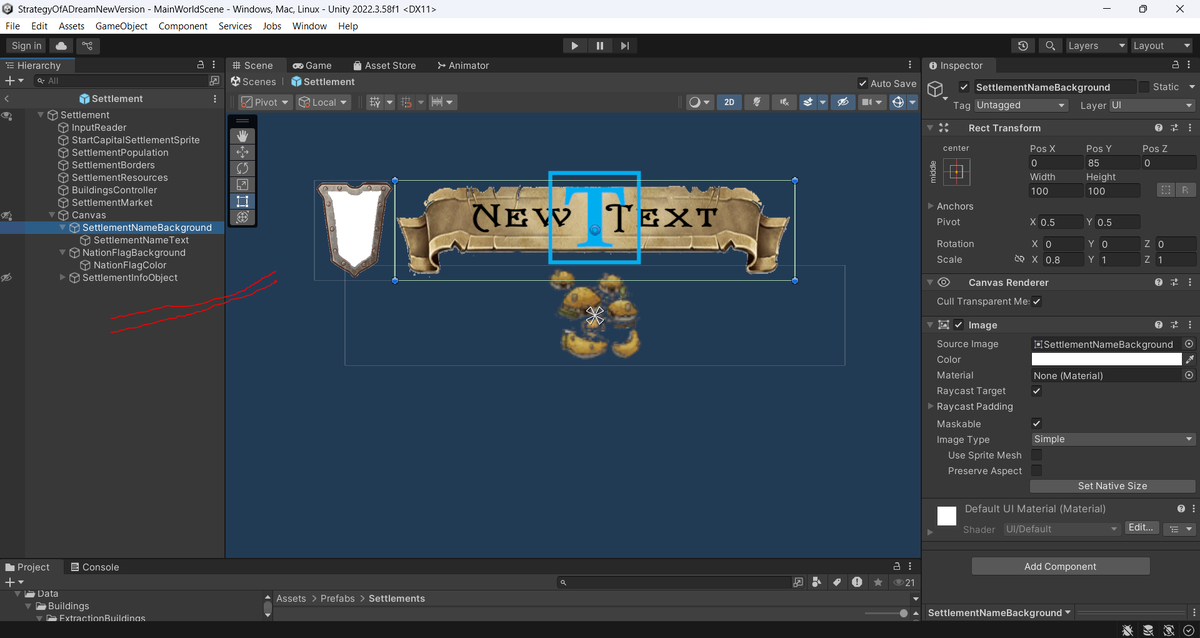Toggle scene lighting button
Image resolution: width=1200 pixels, height=638 pixels.
click(x=757, y=102)
